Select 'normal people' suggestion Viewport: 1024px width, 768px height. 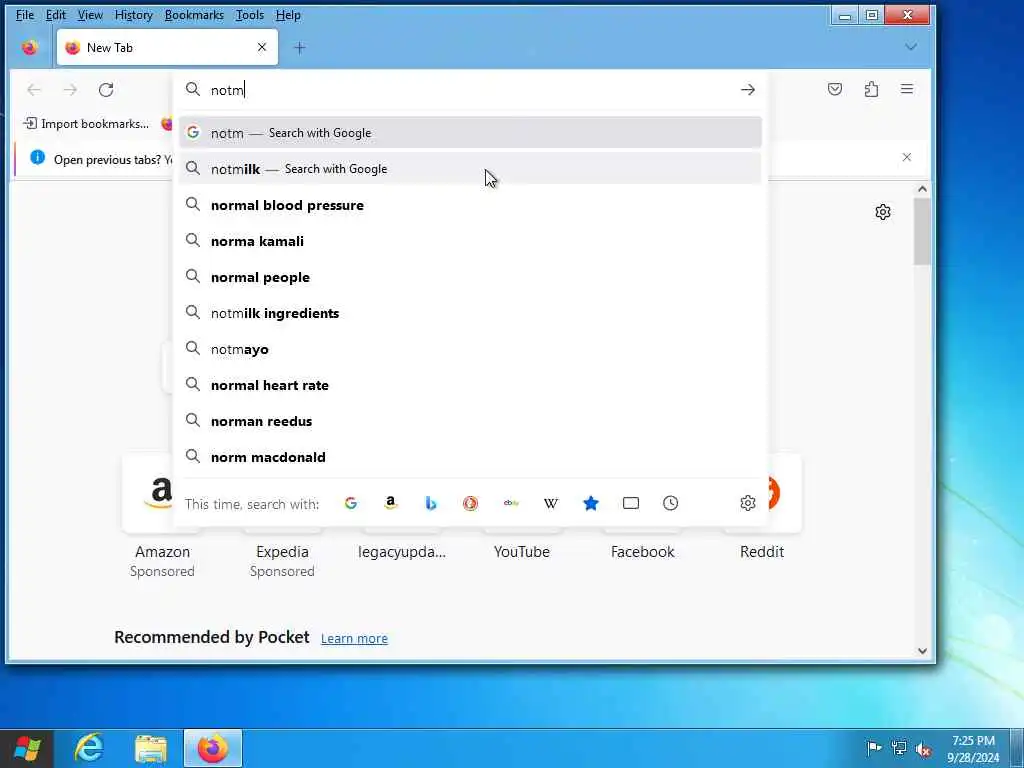click(x=470, y=277)
